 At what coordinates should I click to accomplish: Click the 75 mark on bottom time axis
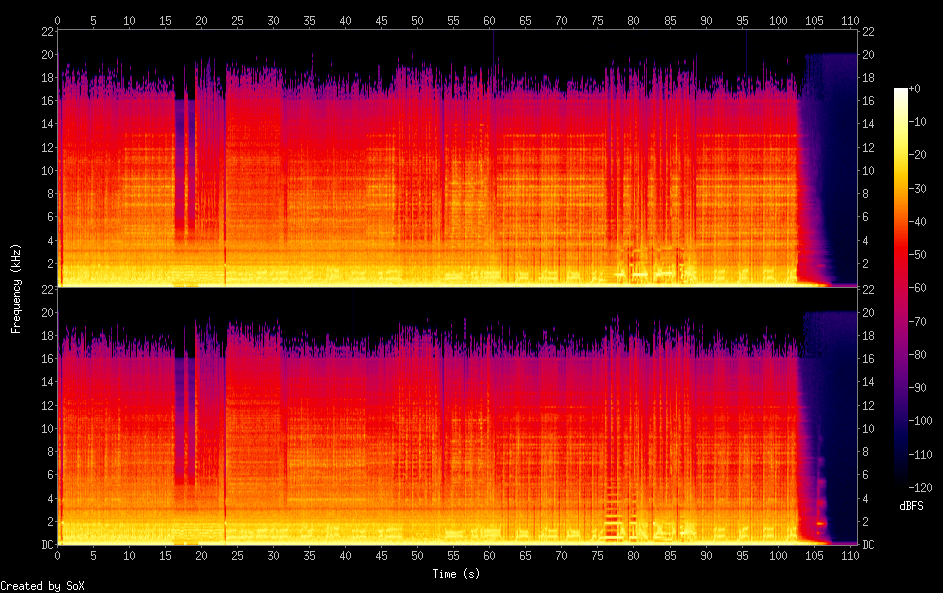point(598,555)
